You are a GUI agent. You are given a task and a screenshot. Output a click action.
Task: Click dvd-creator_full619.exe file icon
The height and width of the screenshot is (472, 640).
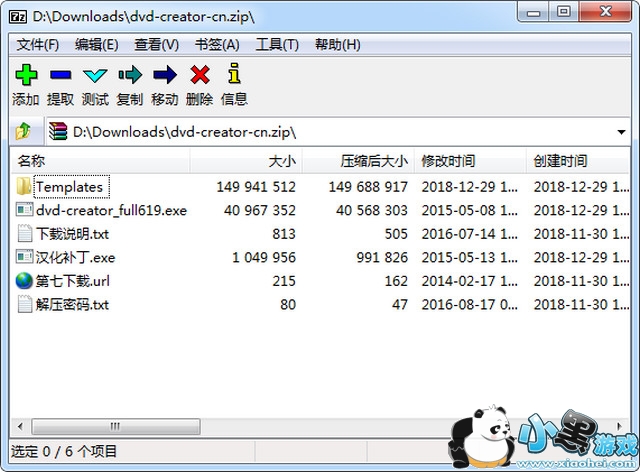click(x=24, y=210)
